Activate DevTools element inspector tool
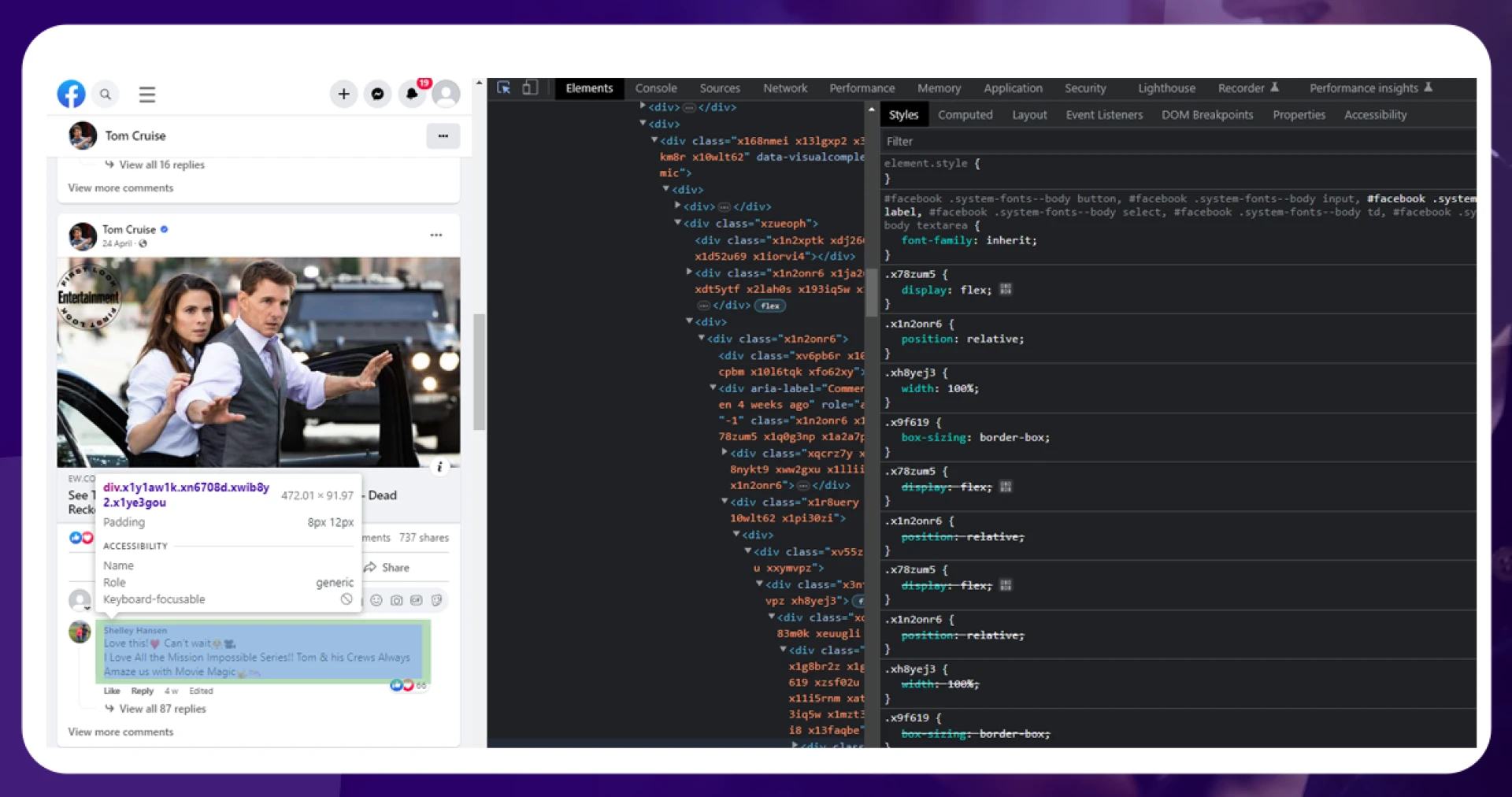Viewport: 1512px width, 797px height. click(504, 88)
